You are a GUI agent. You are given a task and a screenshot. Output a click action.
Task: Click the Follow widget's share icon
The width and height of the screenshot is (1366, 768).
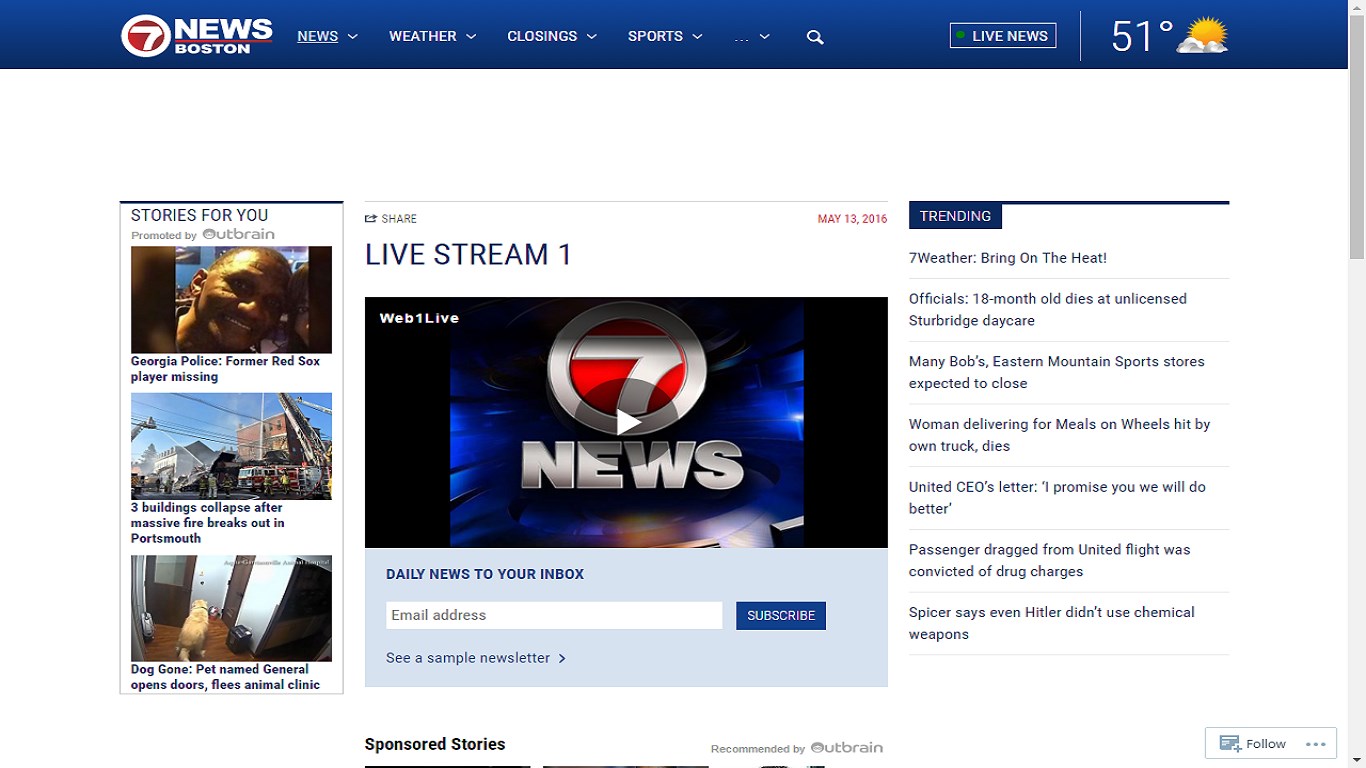click(1229, 743)
